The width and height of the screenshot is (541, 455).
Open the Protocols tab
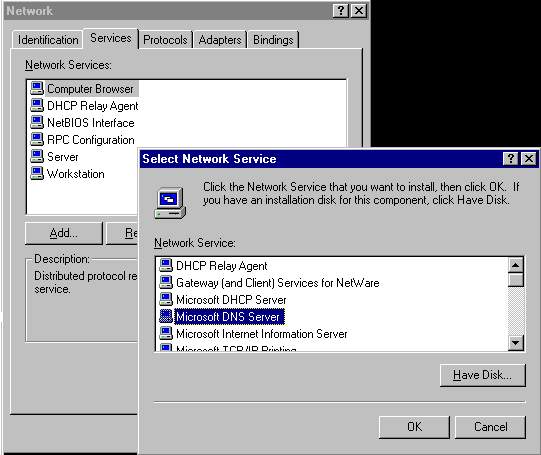point(165,40)
